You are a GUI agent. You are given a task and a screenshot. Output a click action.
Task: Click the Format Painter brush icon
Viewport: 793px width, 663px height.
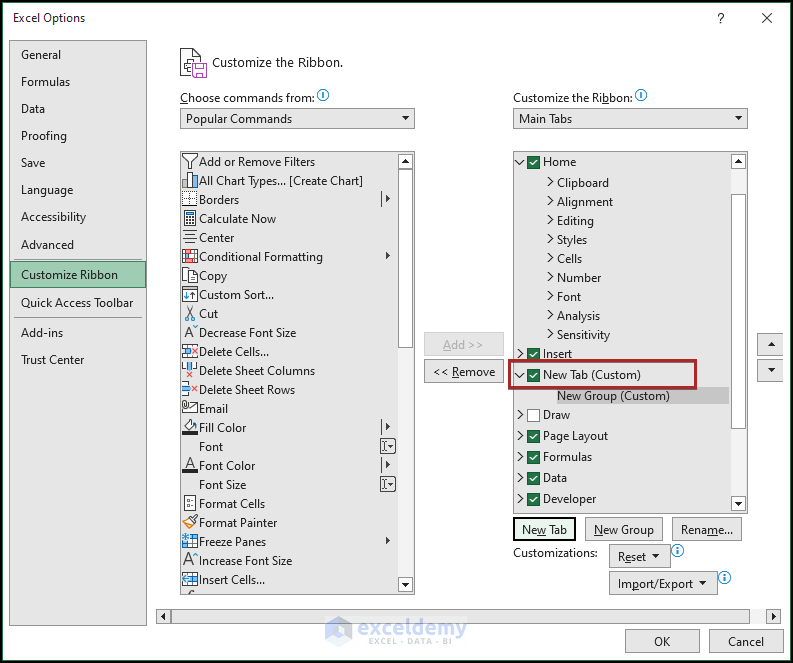click(190, 522)
